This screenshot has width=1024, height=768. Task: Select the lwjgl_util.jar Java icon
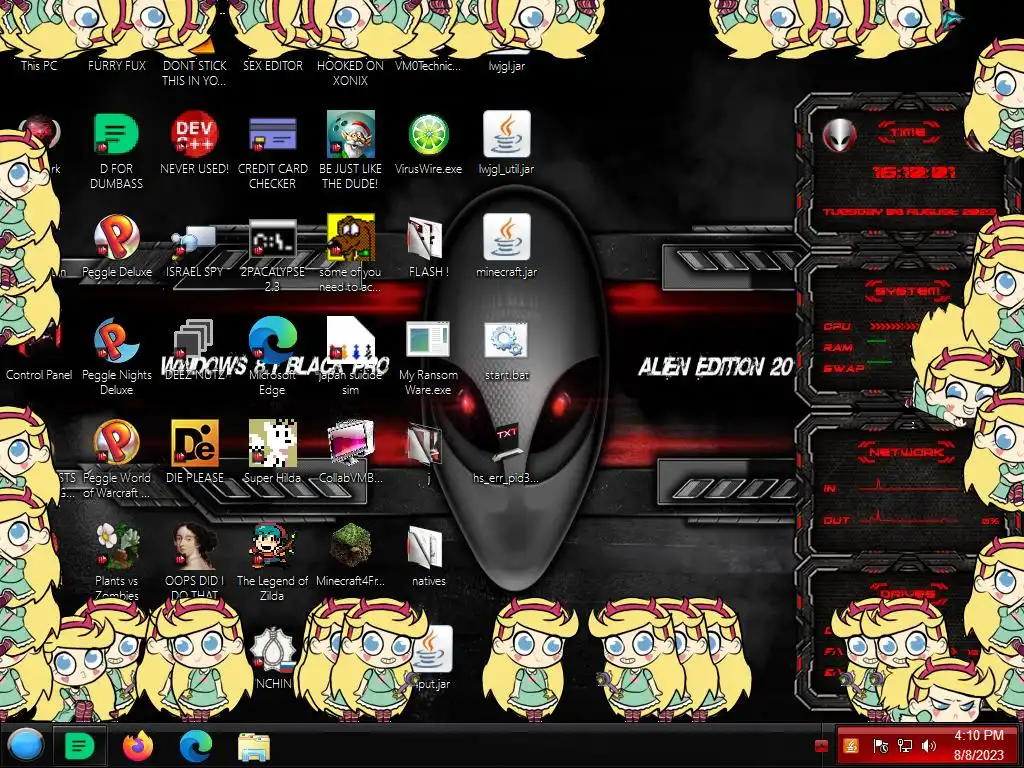(x=506, y=134)
